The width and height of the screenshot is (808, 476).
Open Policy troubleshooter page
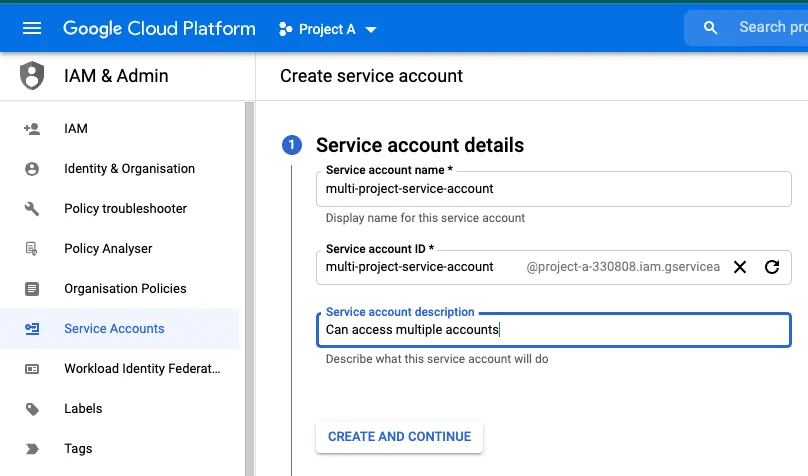click(120, 209)
